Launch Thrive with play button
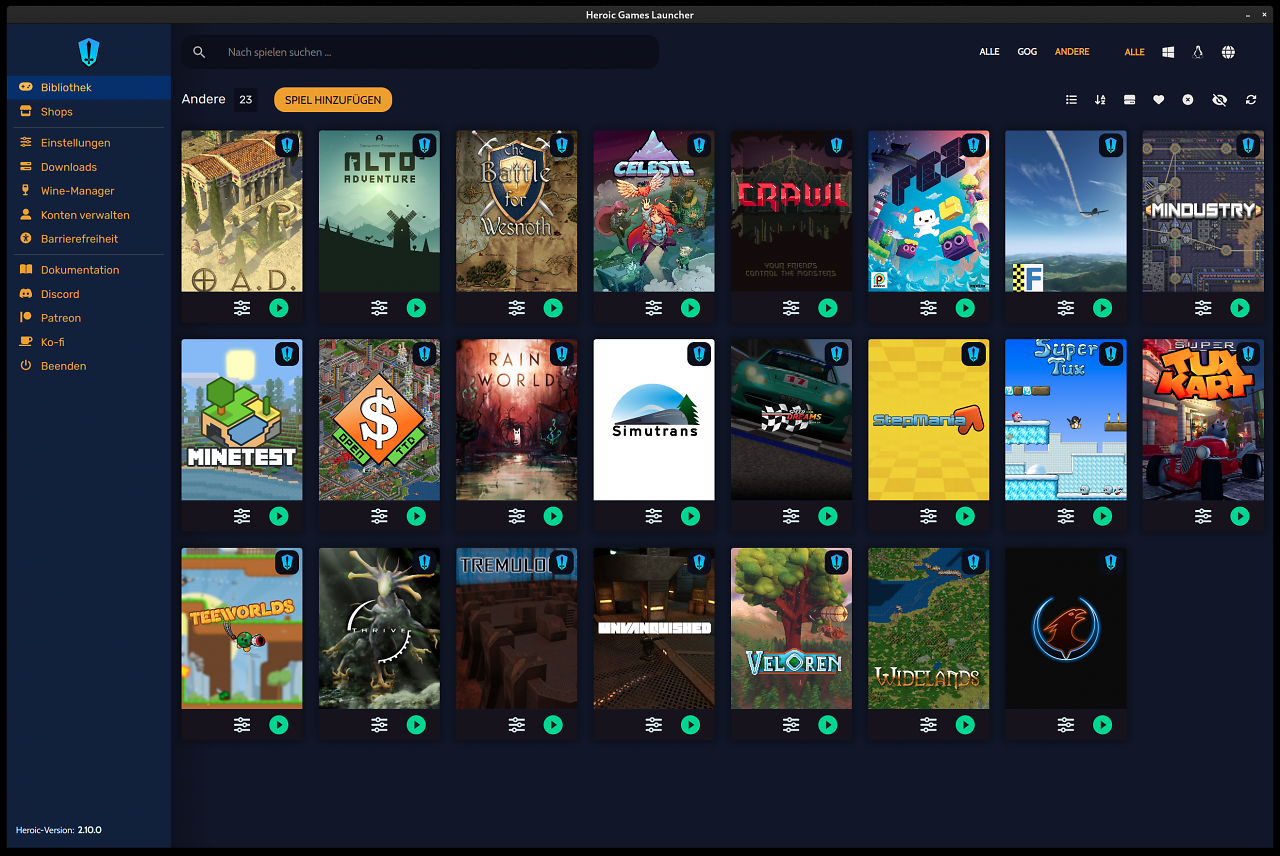Image resolution: width=1280 pixels, height=856 pixels. pyautogui.click(x=416, y=725)
